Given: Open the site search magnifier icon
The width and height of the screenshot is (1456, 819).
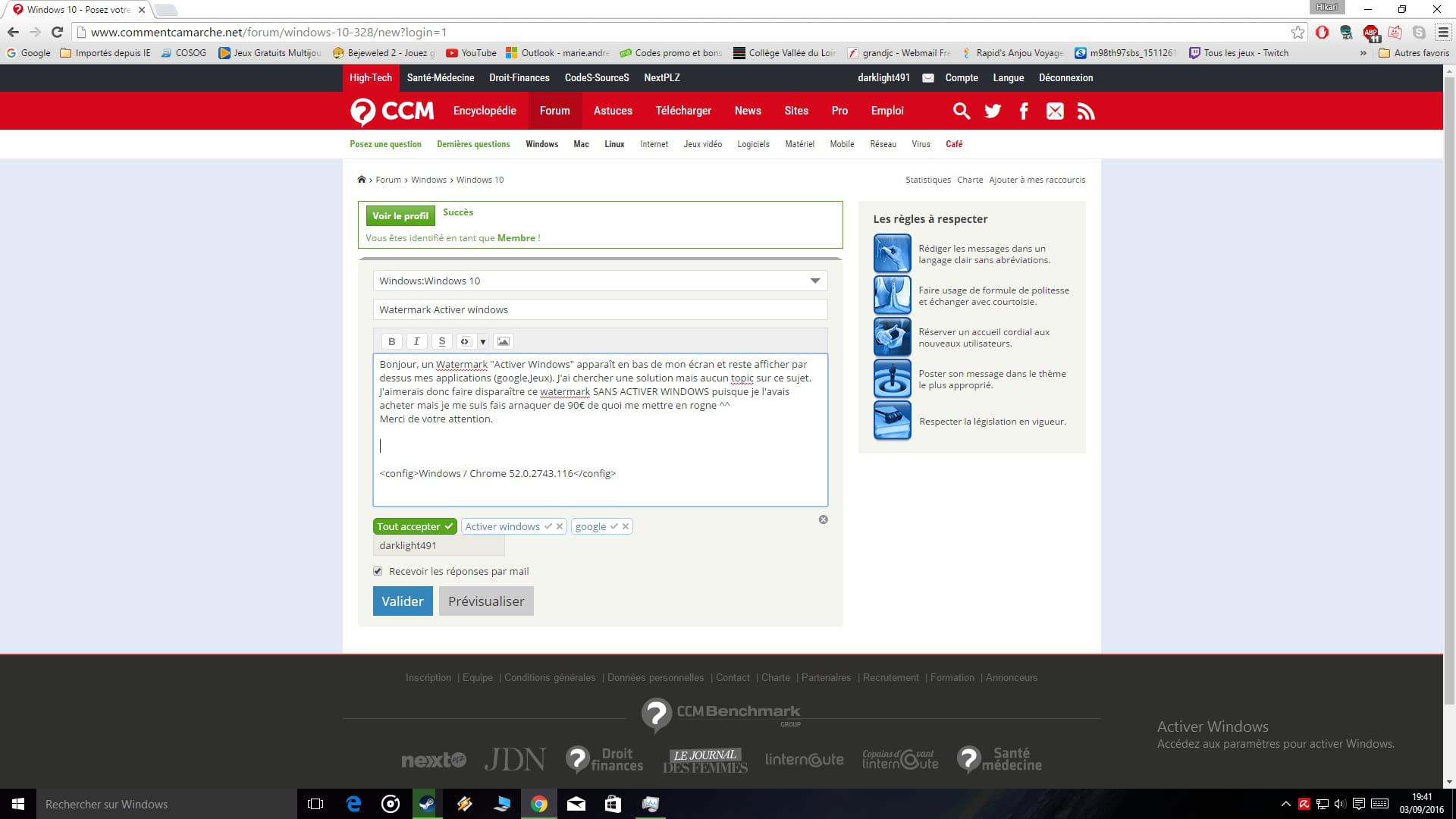Looking at the screenshot, I should tap(962, 111).
